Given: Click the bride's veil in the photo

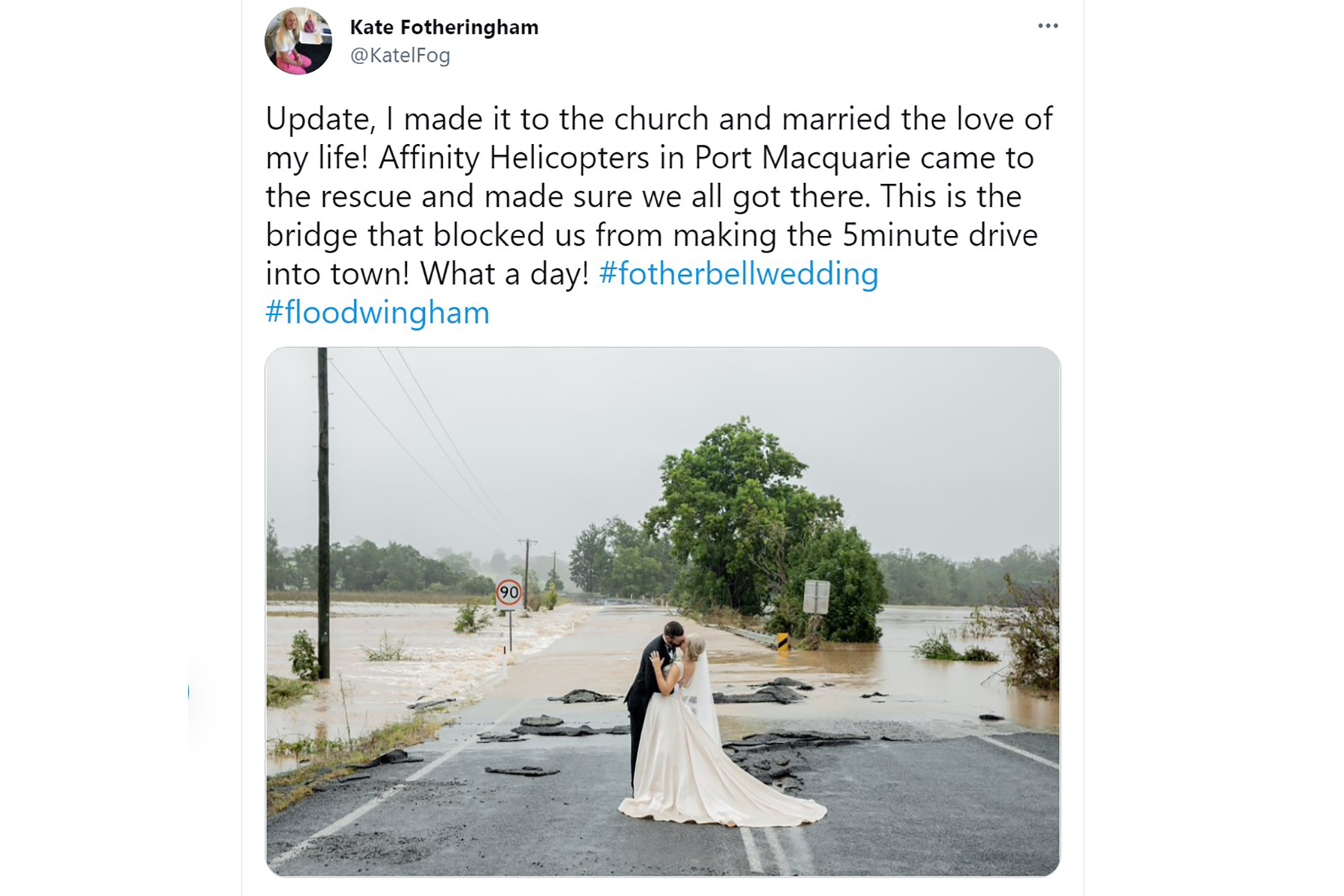Looking at the screenshot, I should (704, 694).
